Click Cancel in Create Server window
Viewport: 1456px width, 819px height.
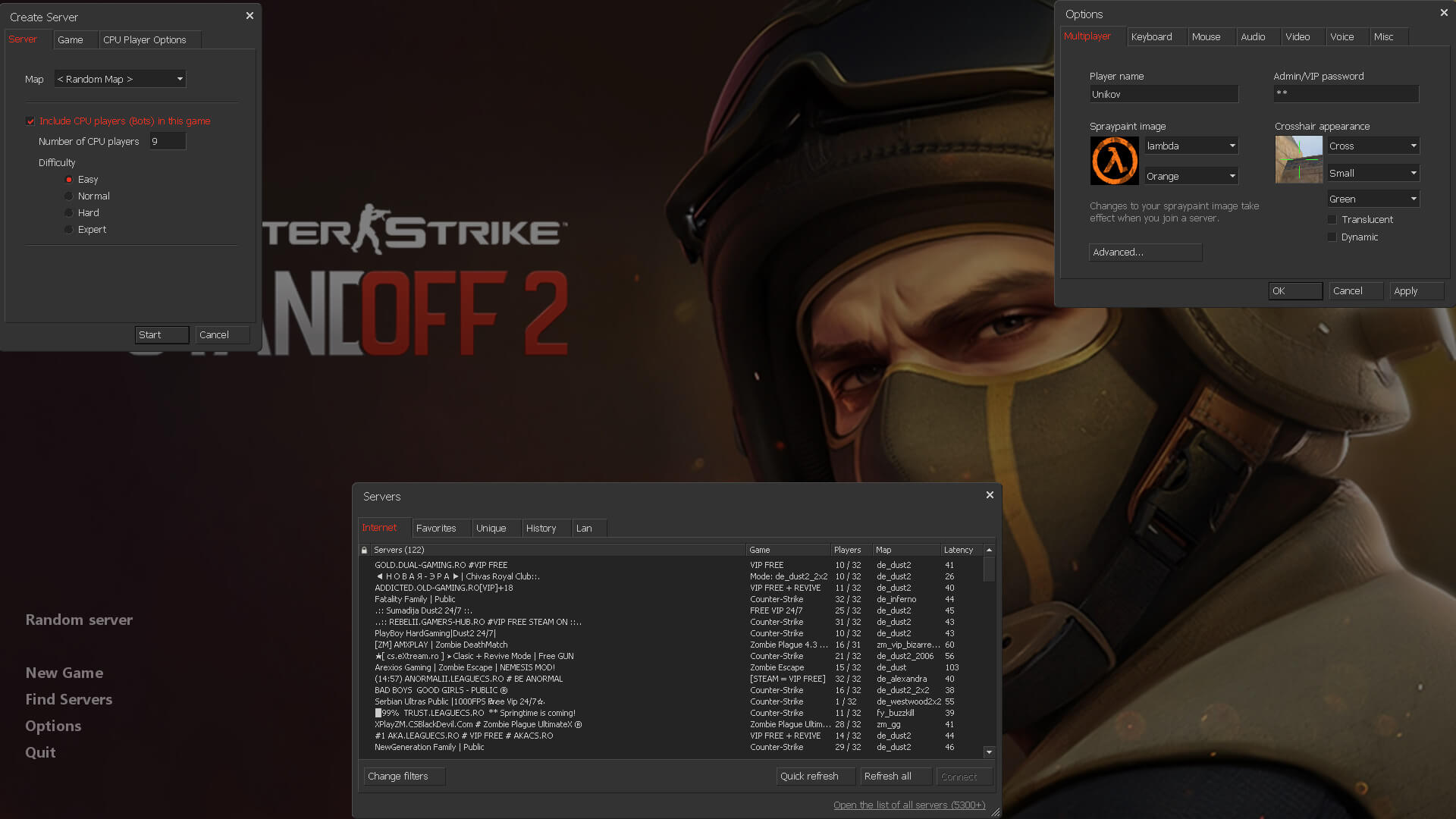click(222, 335)
